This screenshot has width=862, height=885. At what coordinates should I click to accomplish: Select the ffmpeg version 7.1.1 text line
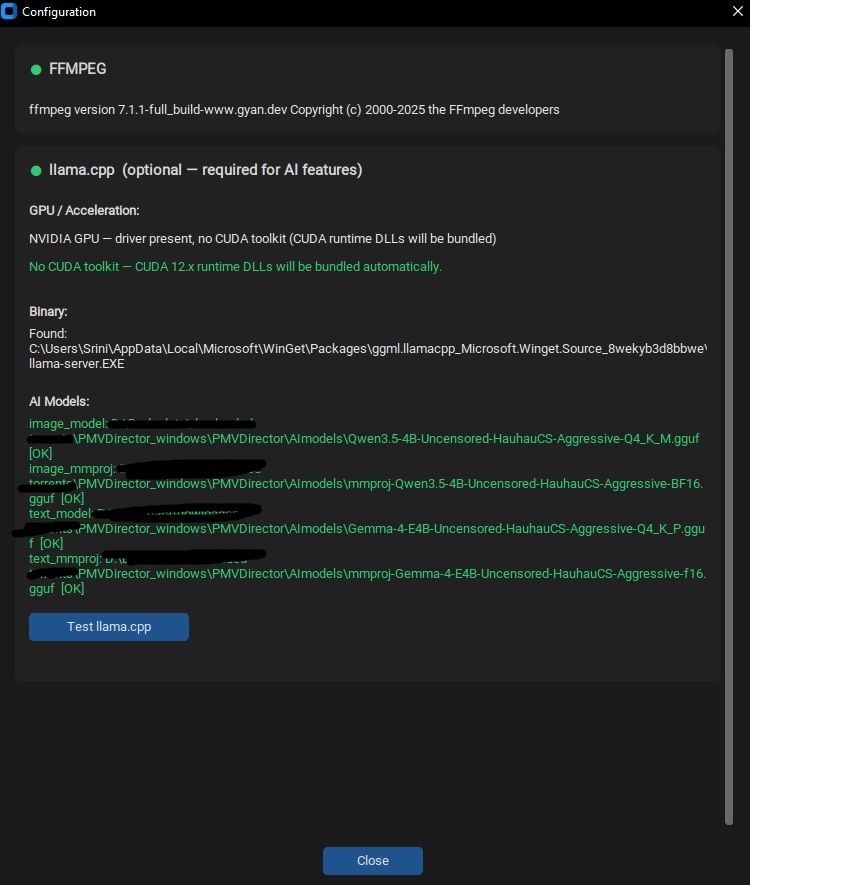(294, 109)
